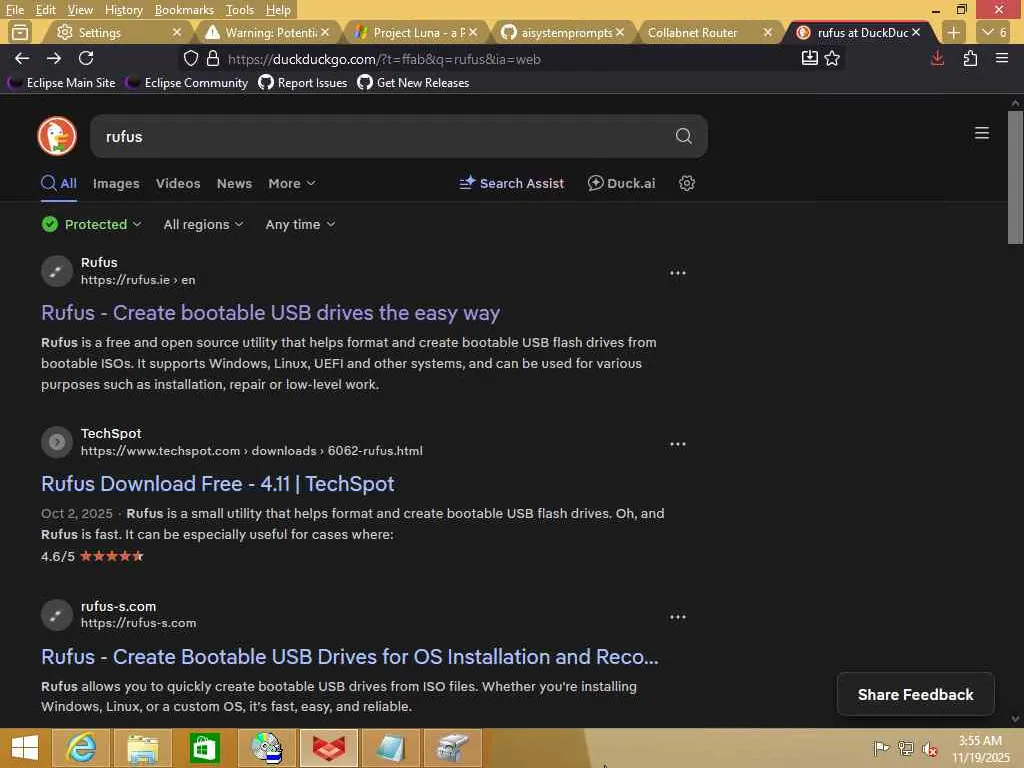Image resolution: width=1024 pixels, height=768 pixels.
Task: Switch to the Project Luna tab
Action: click(x=414, y=32)
